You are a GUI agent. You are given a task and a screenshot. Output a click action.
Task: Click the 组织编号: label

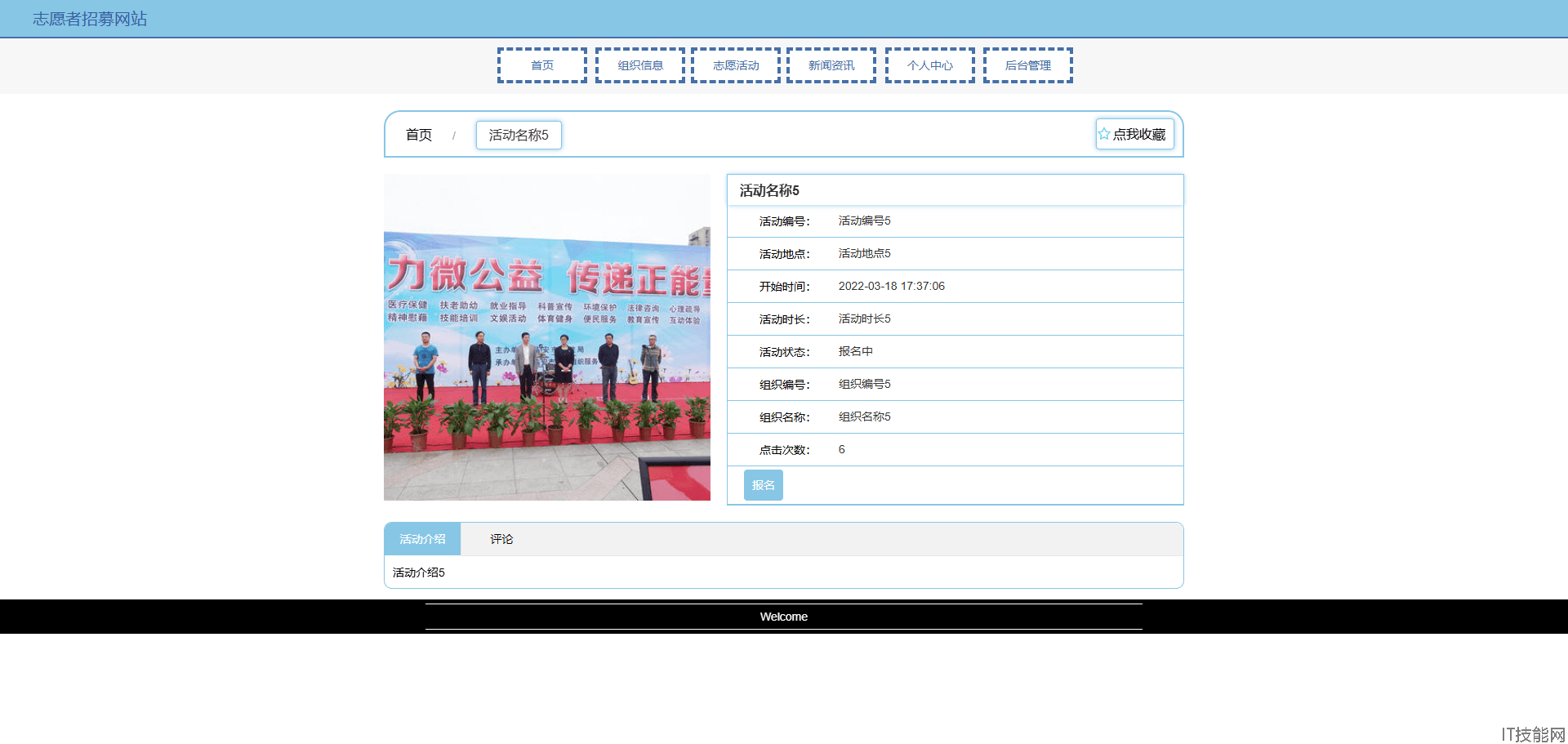[785, 385]
